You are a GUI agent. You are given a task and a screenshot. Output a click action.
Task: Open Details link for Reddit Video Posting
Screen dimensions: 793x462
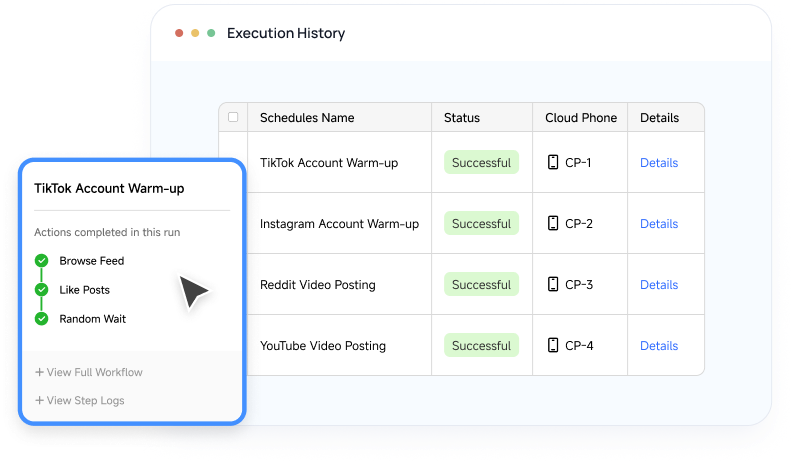659,285
